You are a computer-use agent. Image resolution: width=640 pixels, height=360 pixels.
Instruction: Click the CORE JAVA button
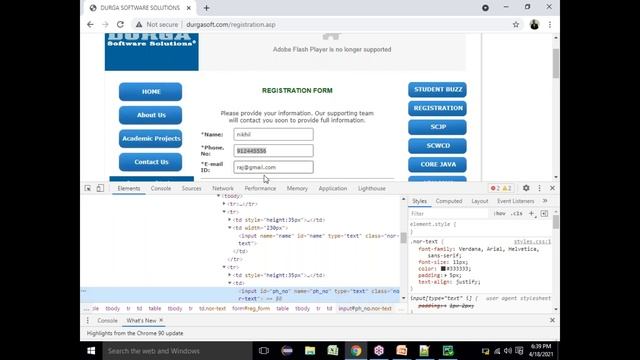click(x=438, y=164)
